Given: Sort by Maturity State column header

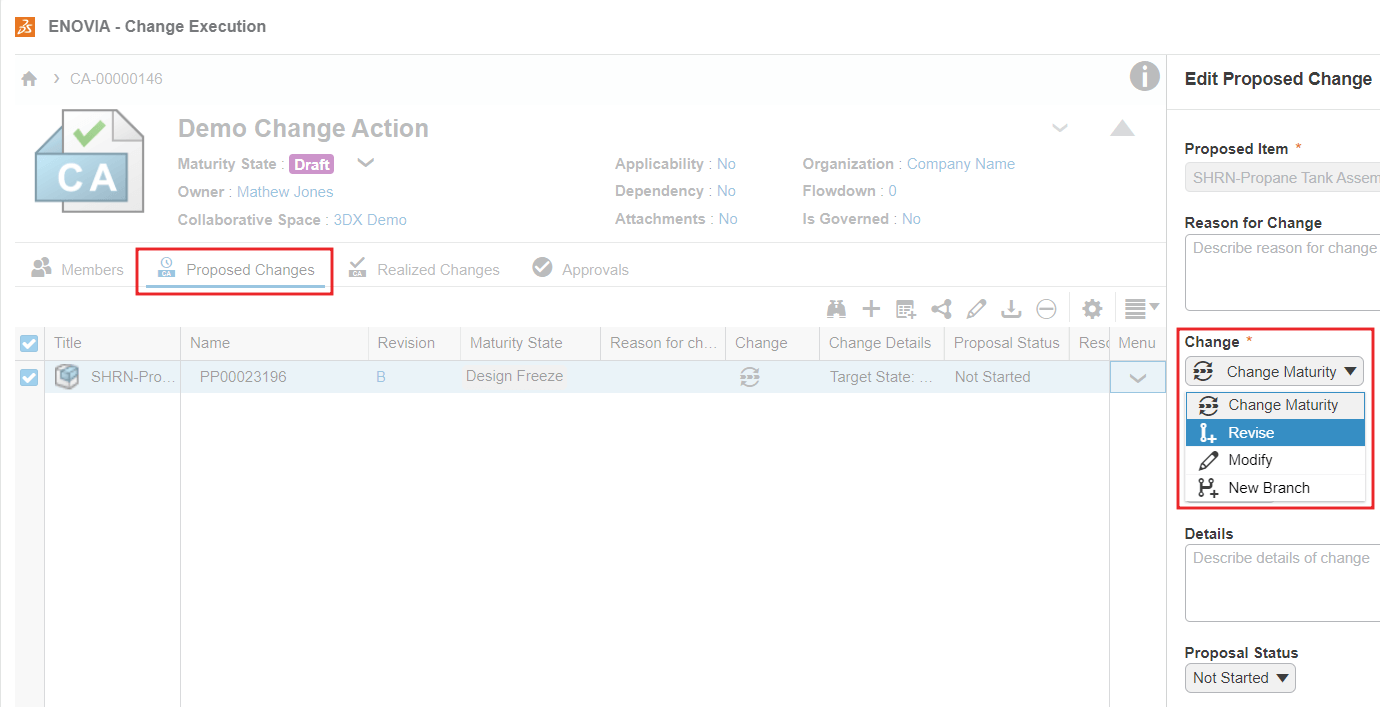Looking at the screenshot, I should tap(530, 343).
